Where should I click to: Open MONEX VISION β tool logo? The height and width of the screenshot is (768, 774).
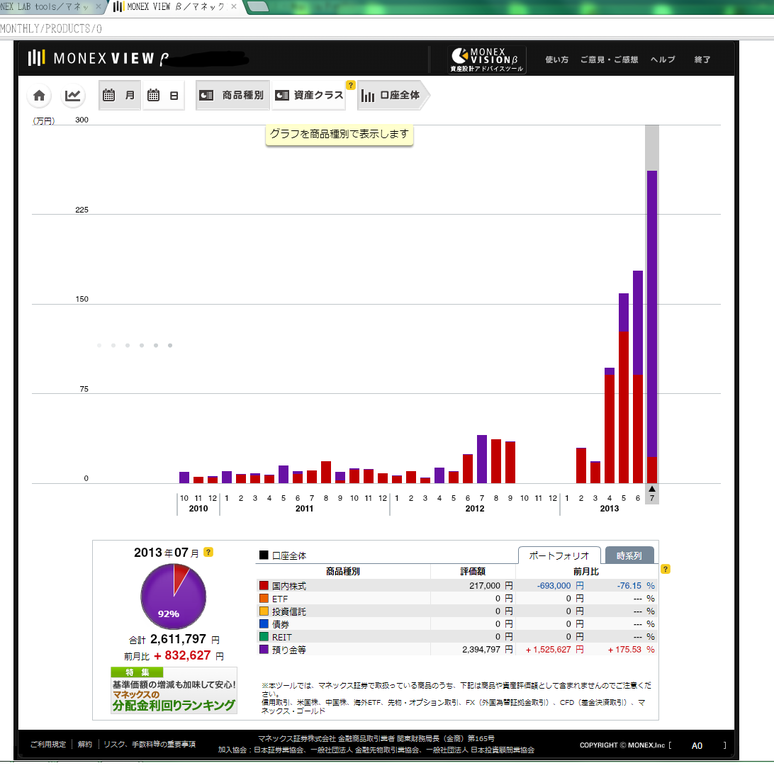click(487, 60)
